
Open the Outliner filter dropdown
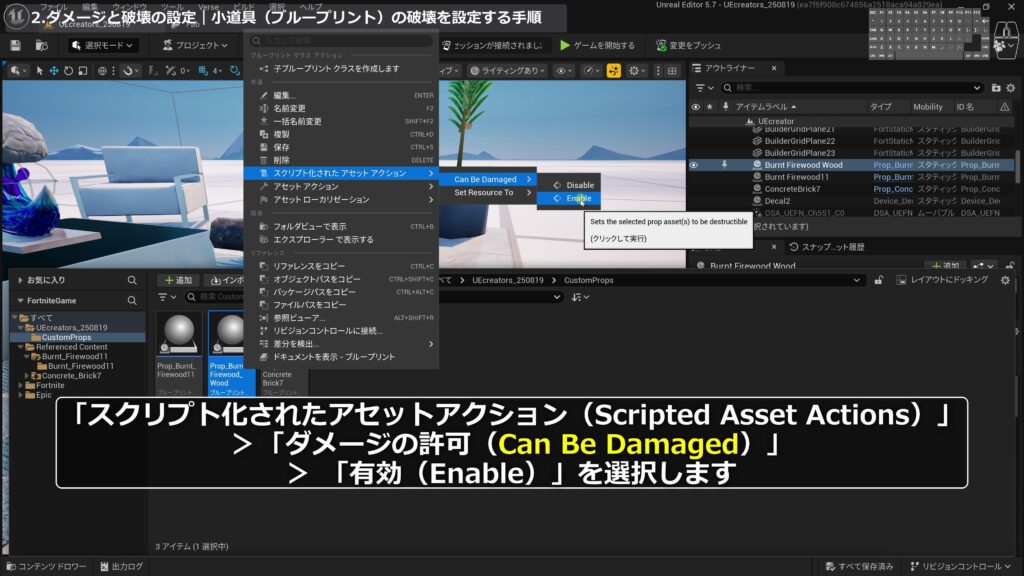pyautogui.click(x=704, y=88)
